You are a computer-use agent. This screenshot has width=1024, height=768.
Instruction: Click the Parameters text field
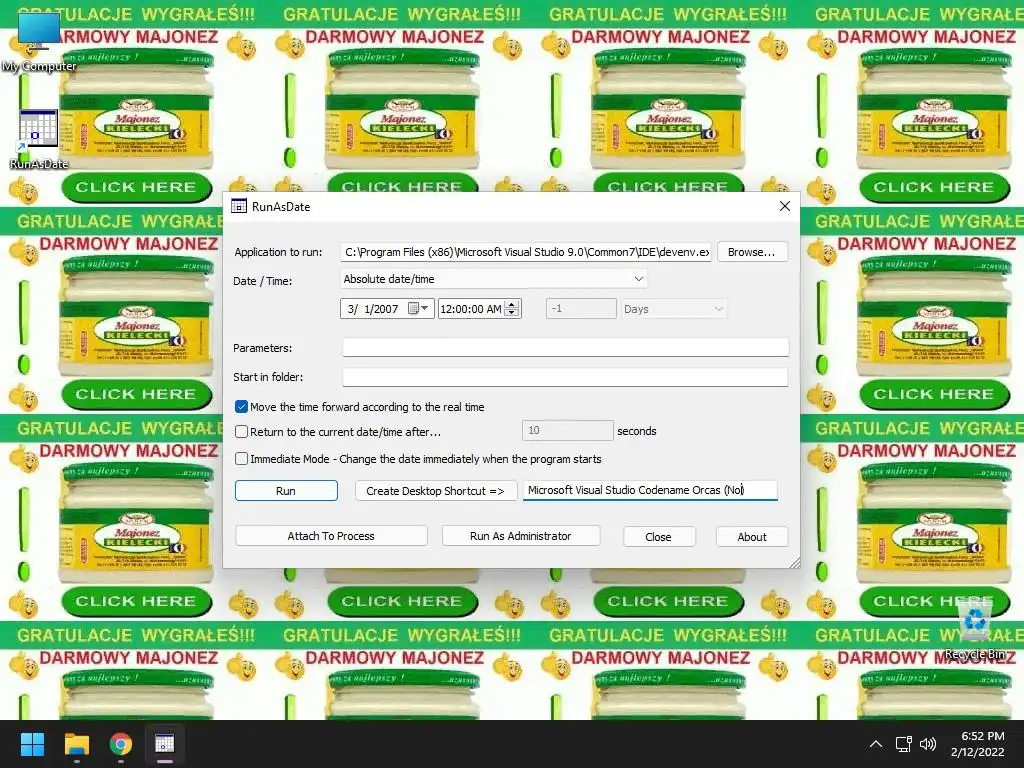(566, 347)
